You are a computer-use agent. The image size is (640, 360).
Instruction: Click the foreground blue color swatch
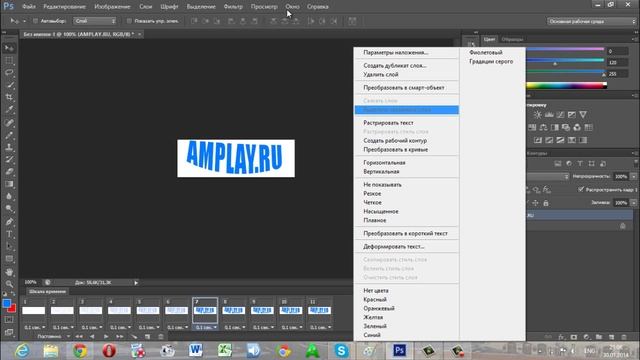coord(6,303)
